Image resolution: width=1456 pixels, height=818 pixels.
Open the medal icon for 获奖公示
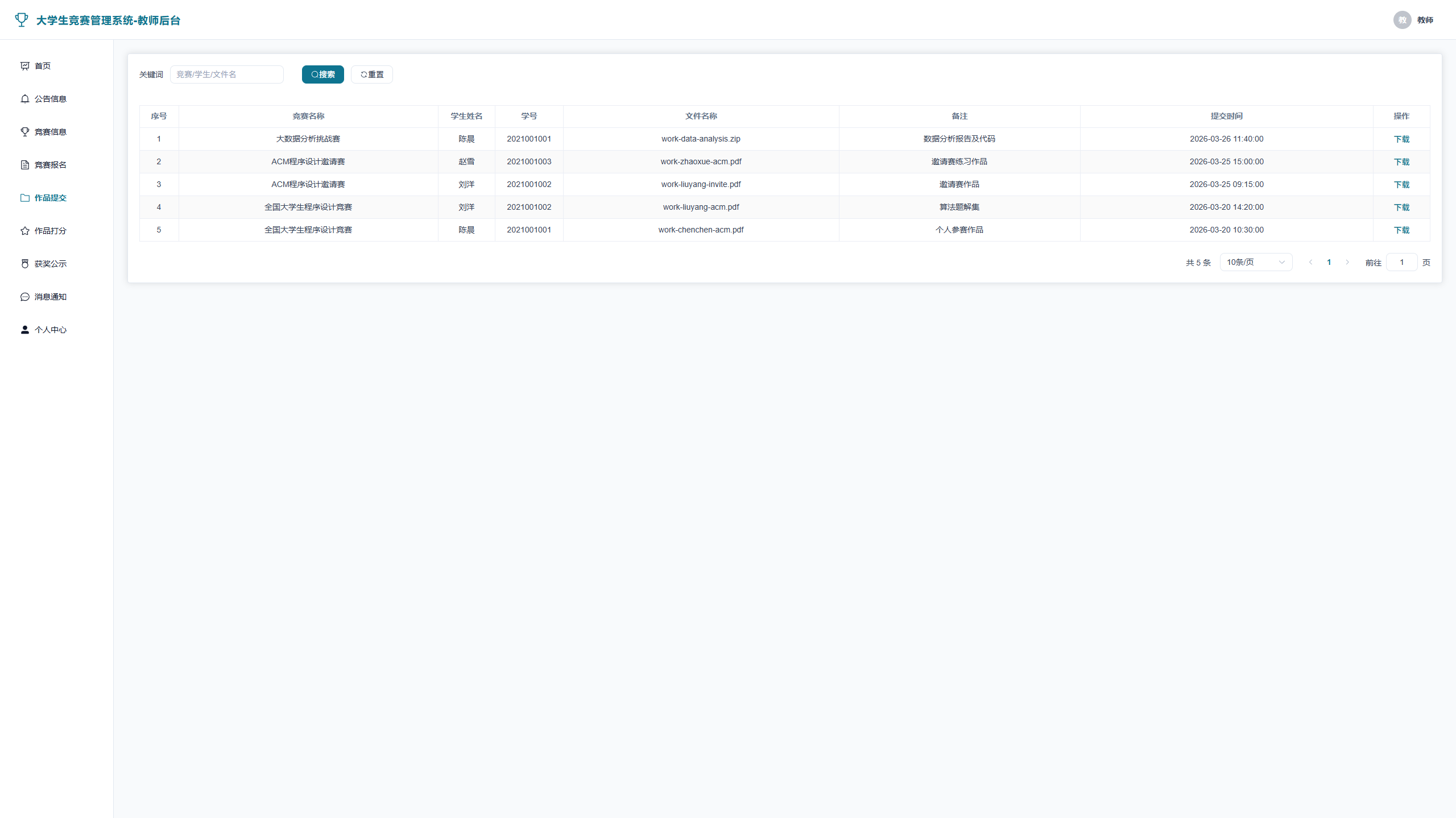(25, 264)
